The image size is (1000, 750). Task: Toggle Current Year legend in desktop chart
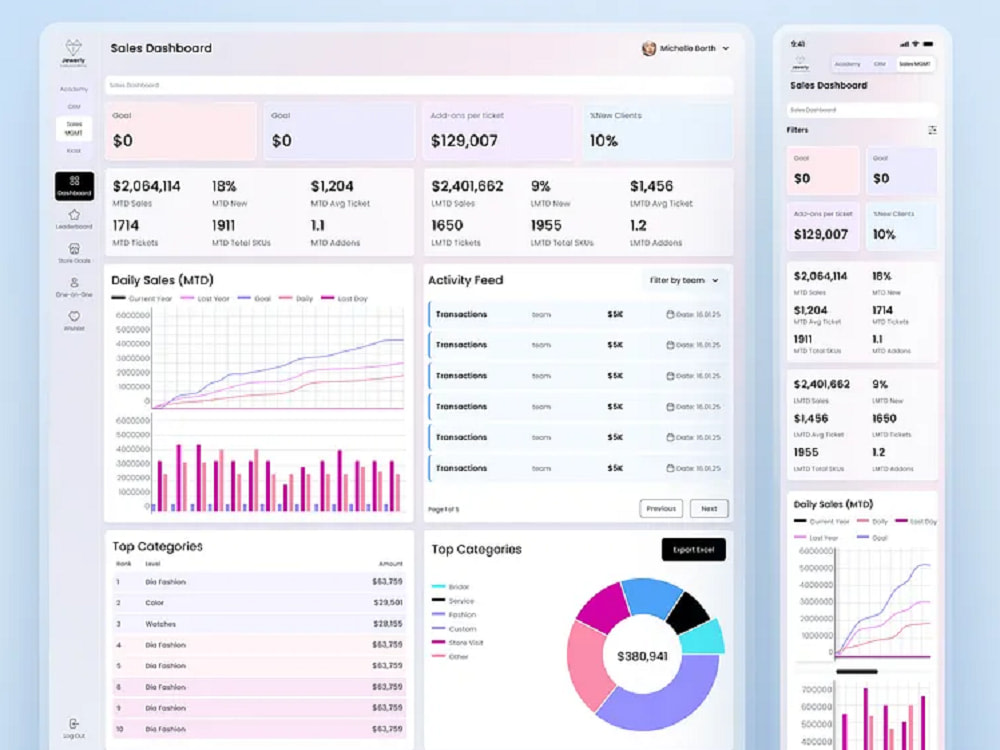pos(142,298)
